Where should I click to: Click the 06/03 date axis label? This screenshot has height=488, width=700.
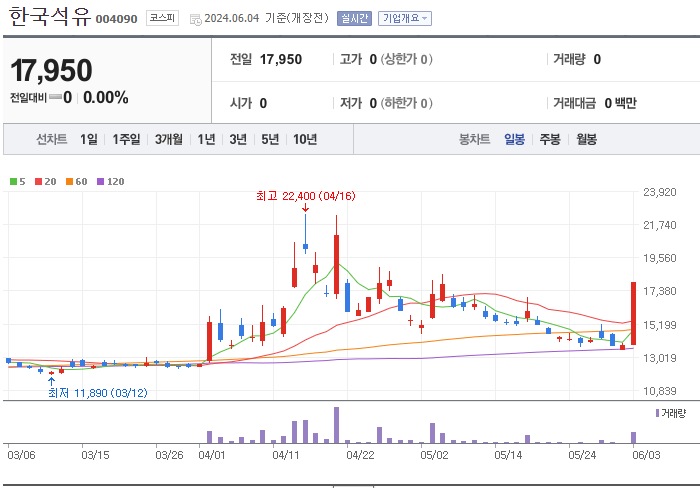coord(646,455)
